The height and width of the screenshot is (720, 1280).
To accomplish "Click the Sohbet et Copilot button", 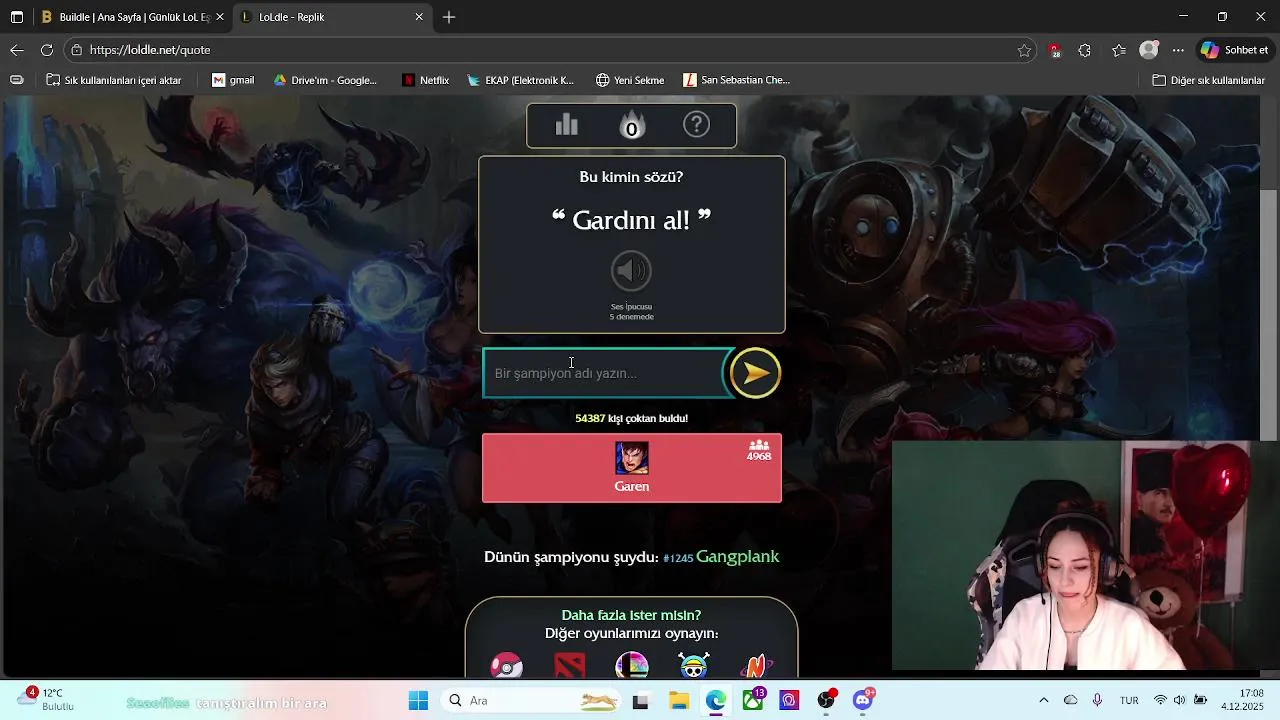I will (x=1235, y=50).
